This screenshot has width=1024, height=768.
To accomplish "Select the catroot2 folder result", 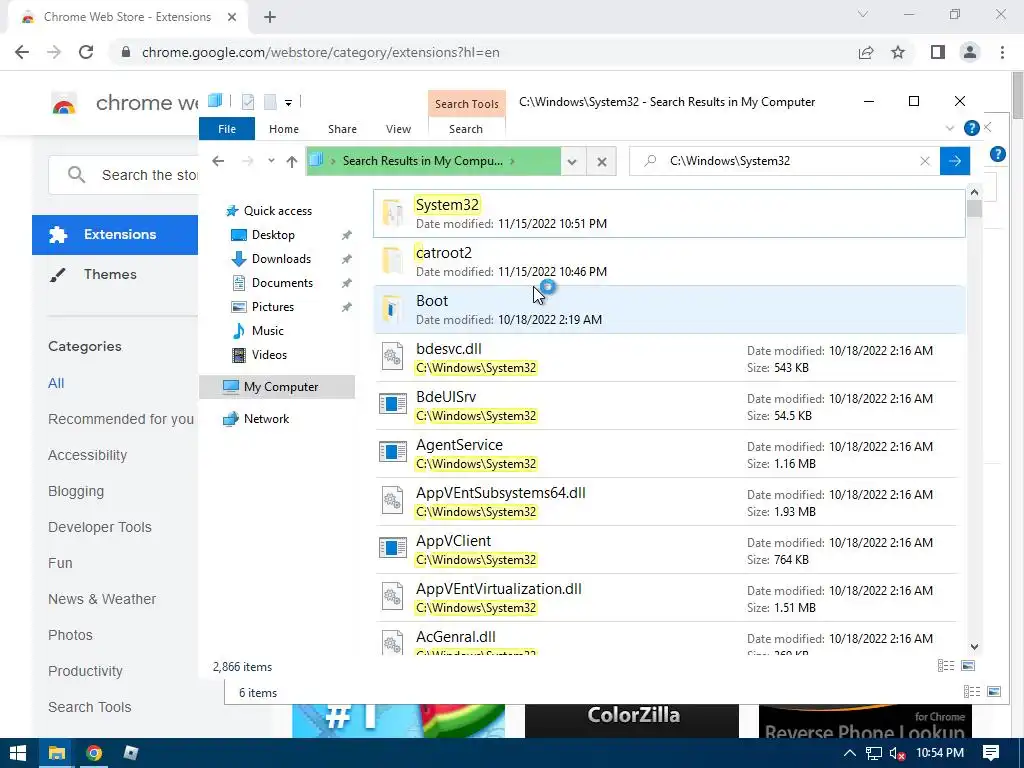I will click(669, 261).
